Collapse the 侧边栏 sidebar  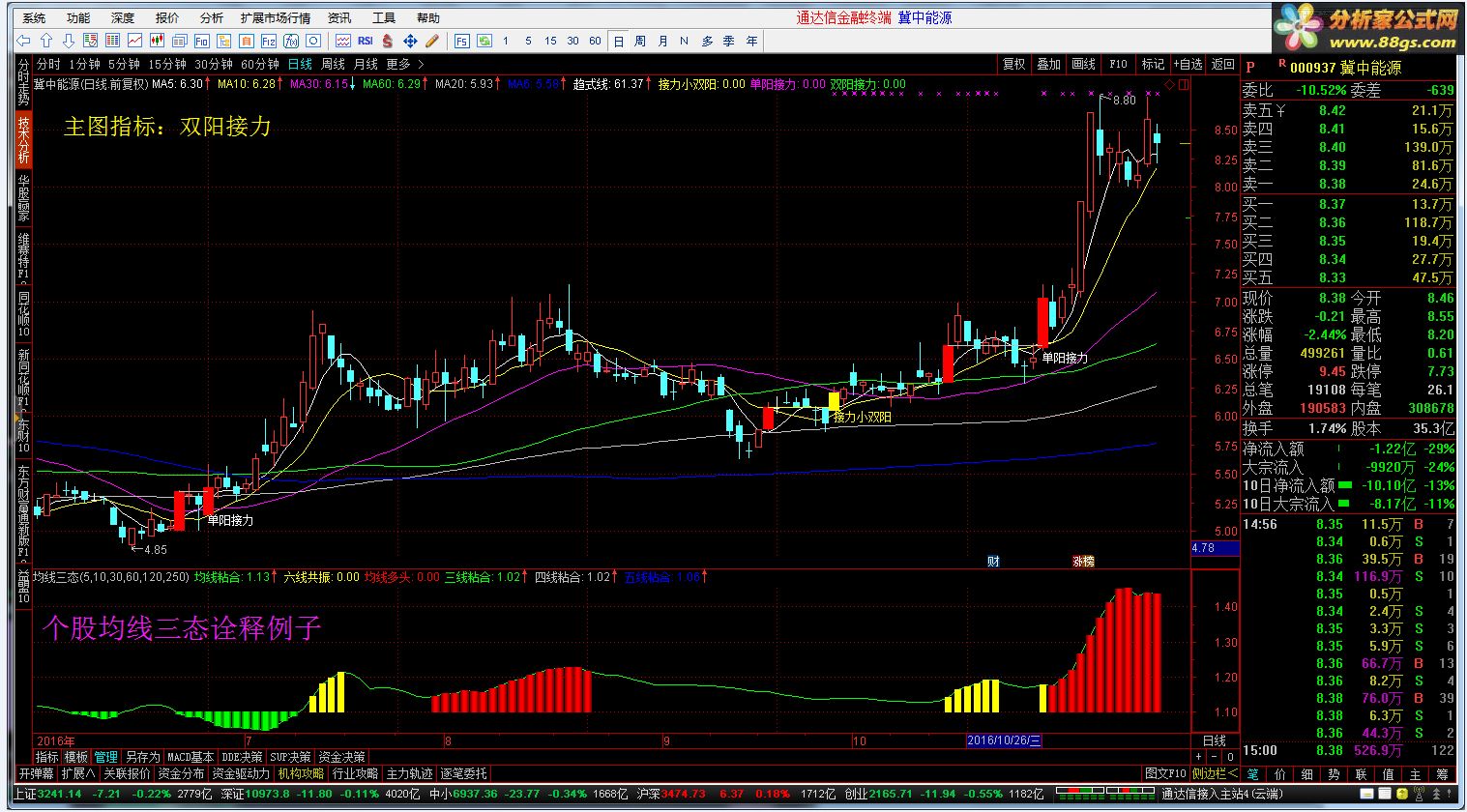(x=1215, y=773)
